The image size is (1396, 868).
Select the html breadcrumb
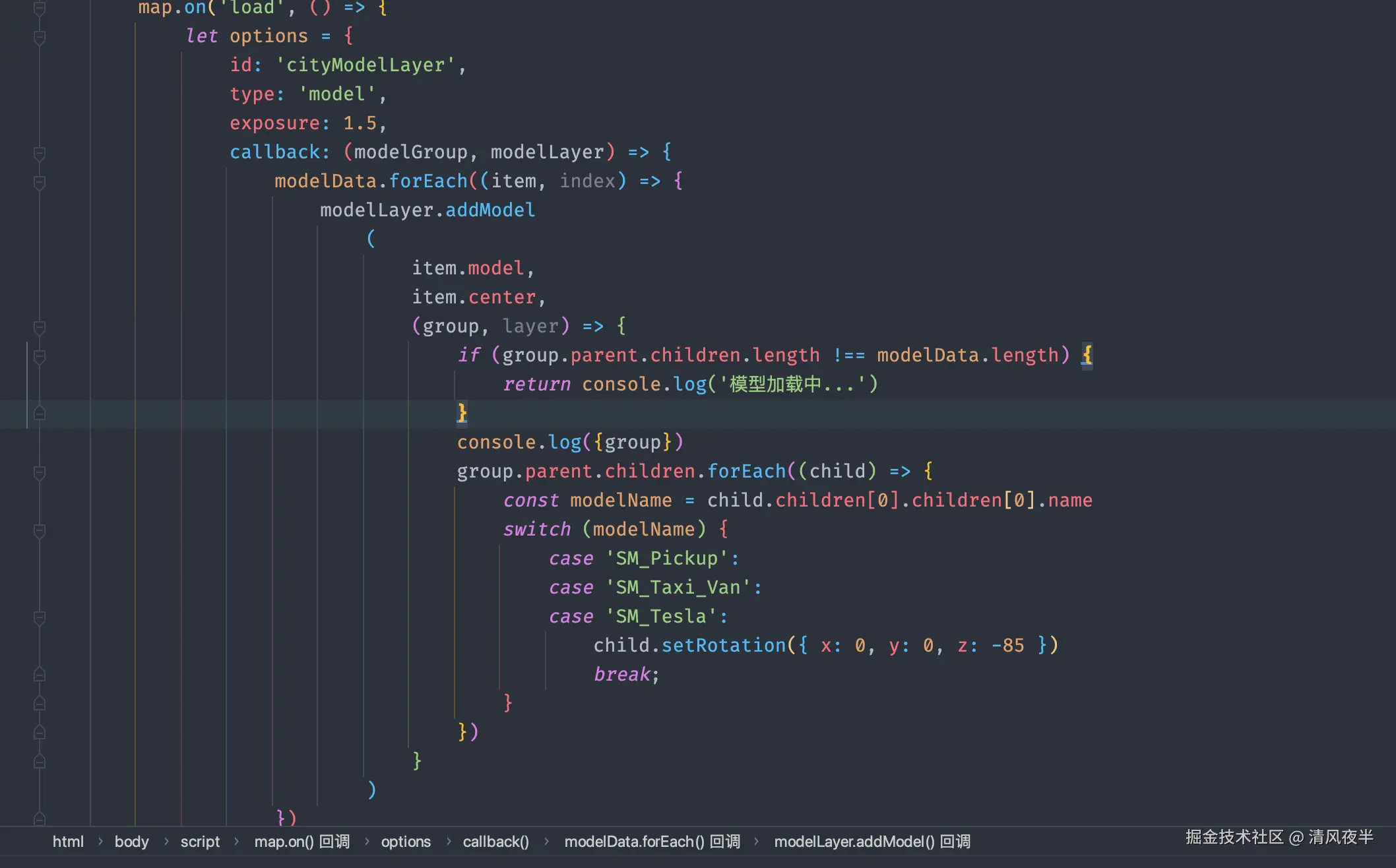[x=68, y=842]
